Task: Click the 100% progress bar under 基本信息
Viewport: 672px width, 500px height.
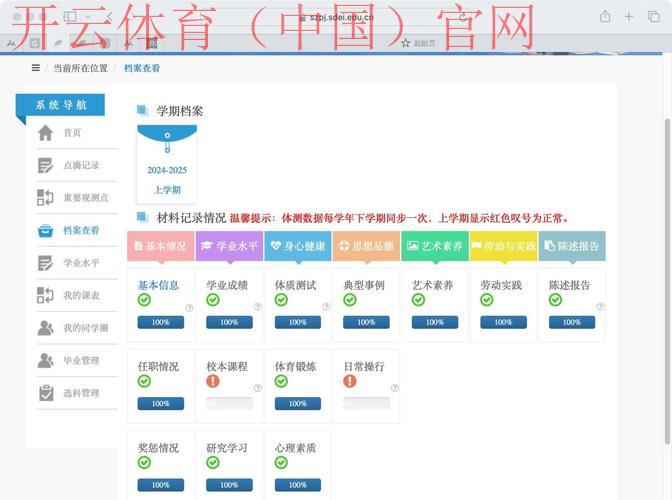Action: 161,322
